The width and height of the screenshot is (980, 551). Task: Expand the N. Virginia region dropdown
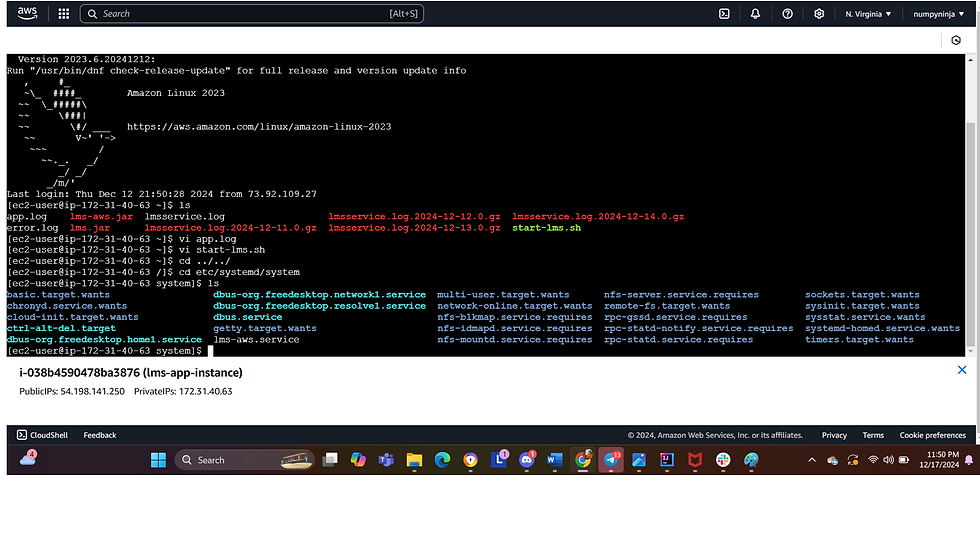tap(868, 14)
